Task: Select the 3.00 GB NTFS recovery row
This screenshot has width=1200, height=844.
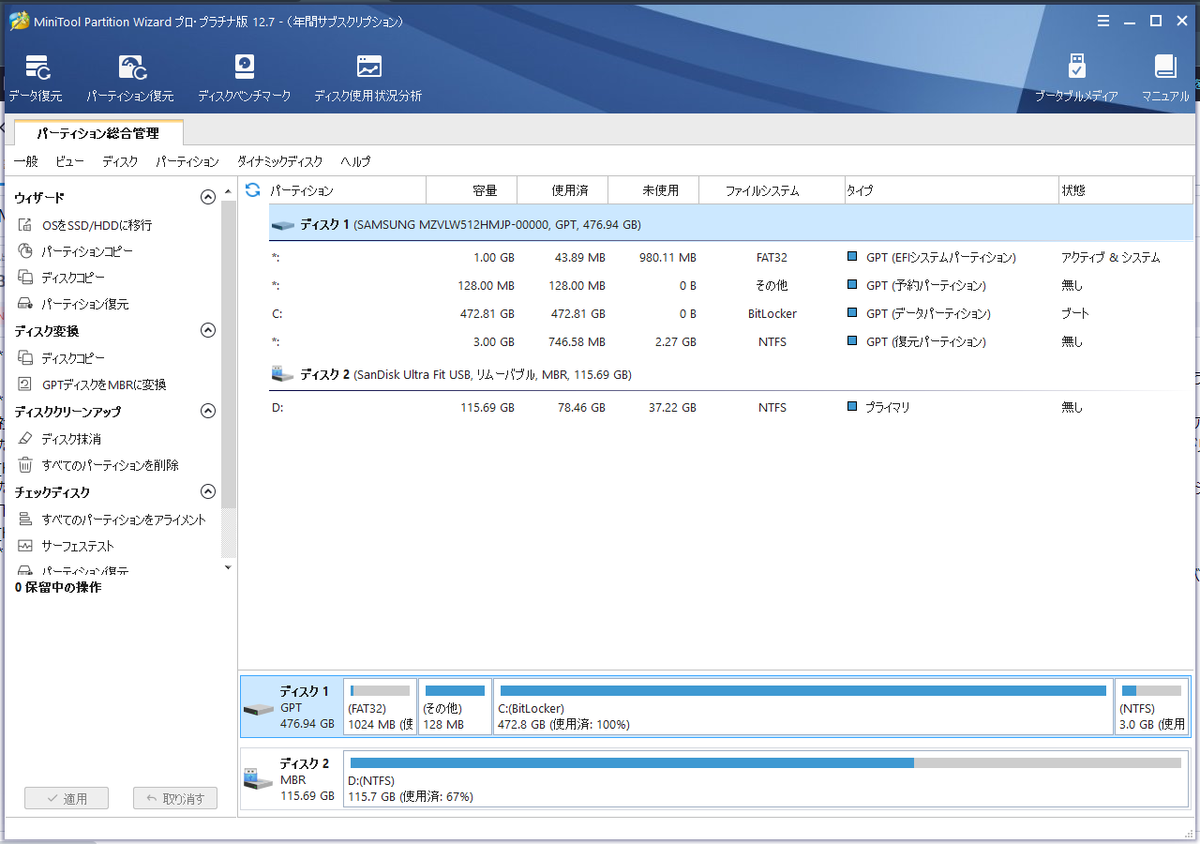Action: (x=731, y=341)
